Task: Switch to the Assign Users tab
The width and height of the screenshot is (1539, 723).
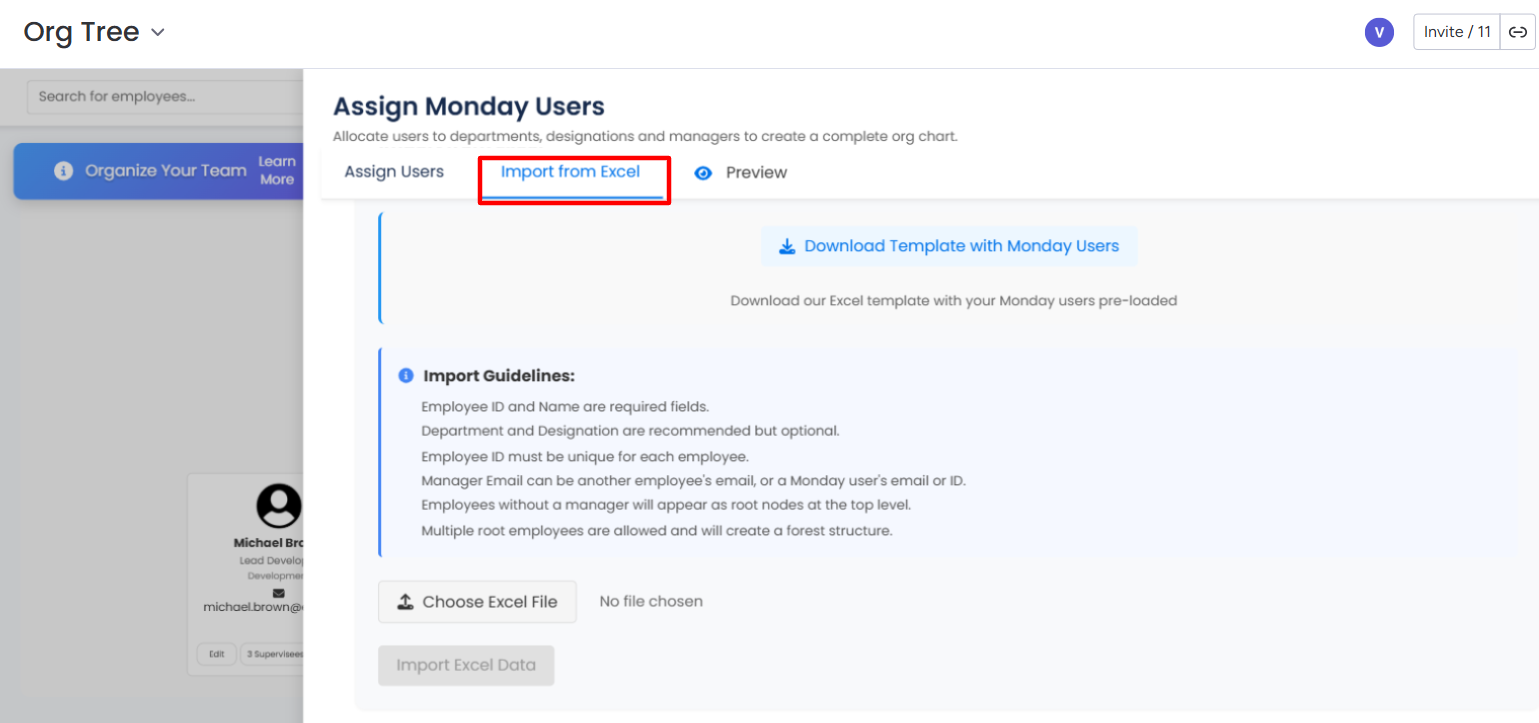Action: click(x=394, y=172)
